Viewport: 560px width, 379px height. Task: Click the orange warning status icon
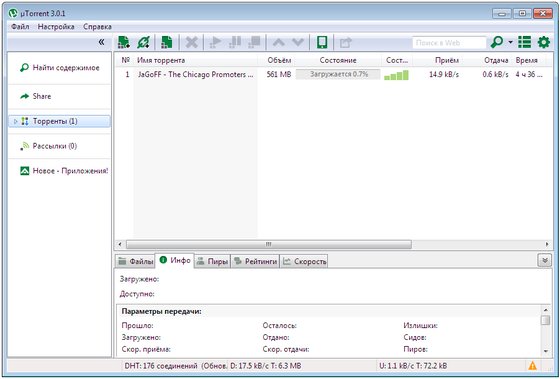click(x=532, y=366)
